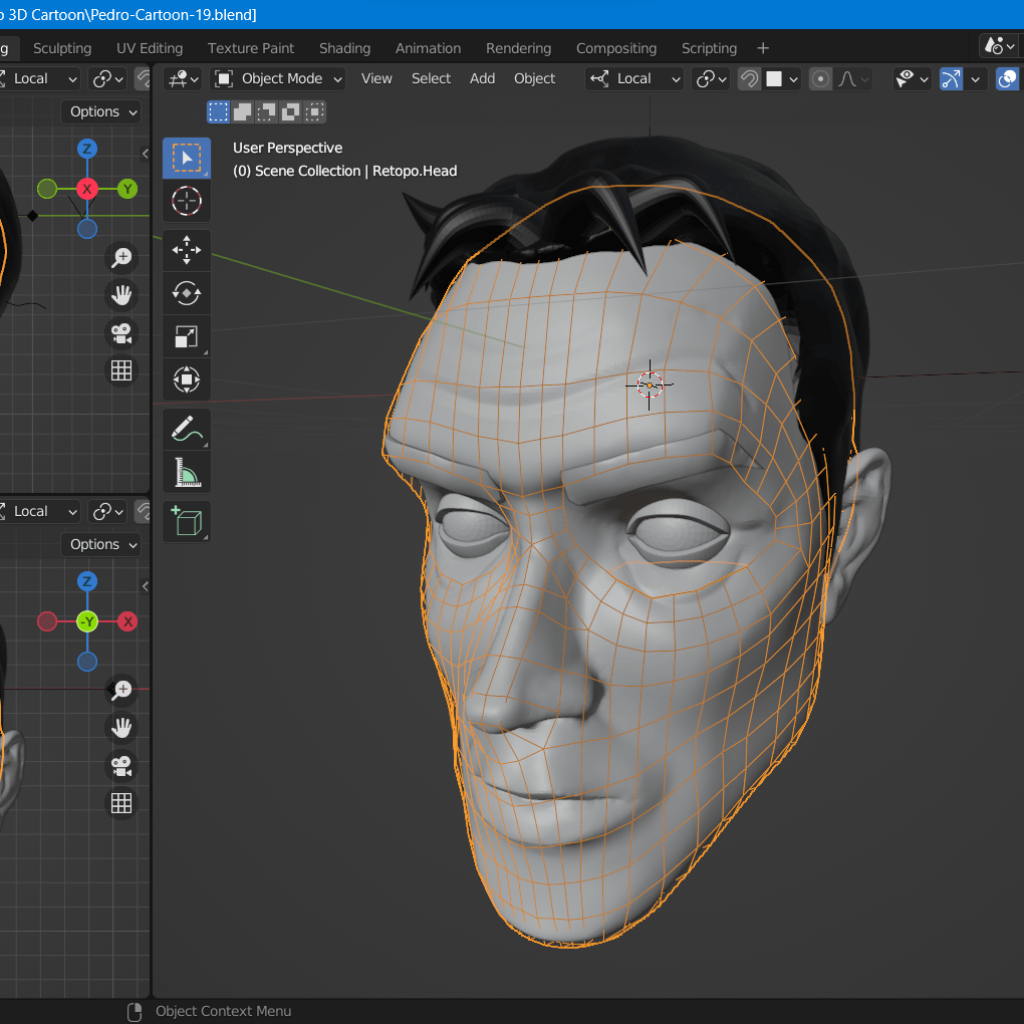Click pan hand icon in top-left viewport
Viewport: 1024px width, 1024px height.
click(x=121, y=295)
